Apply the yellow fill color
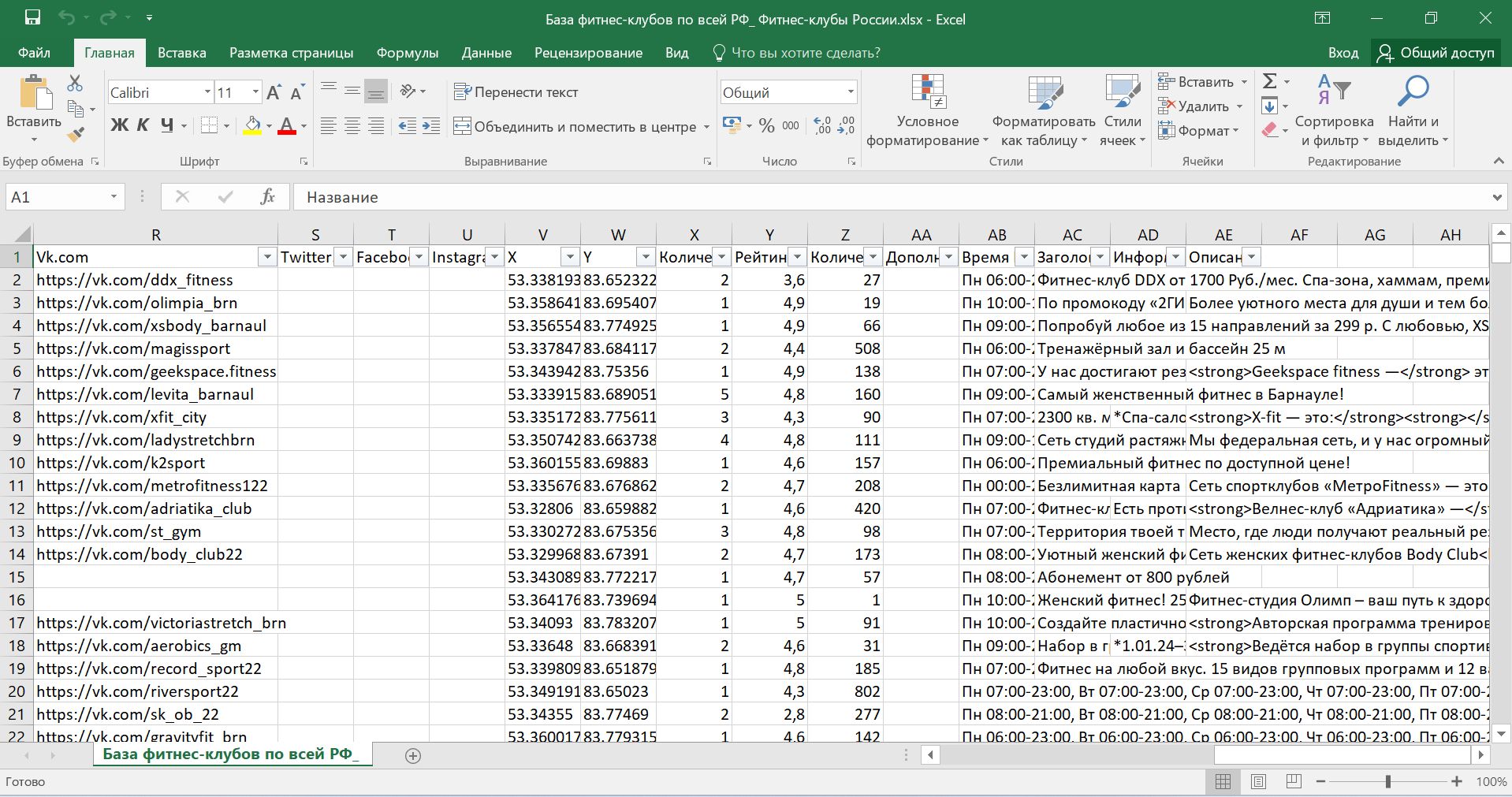 click(252, 126)
